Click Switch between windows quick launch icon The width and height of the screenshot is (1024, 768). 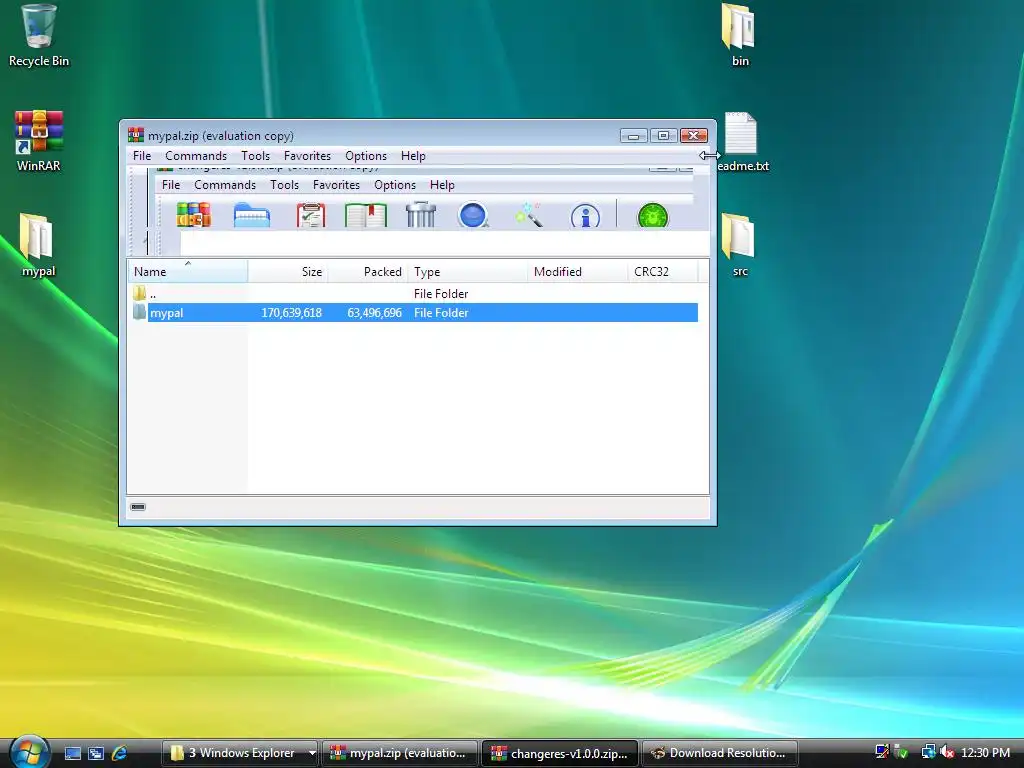click(x=96, y=753)
